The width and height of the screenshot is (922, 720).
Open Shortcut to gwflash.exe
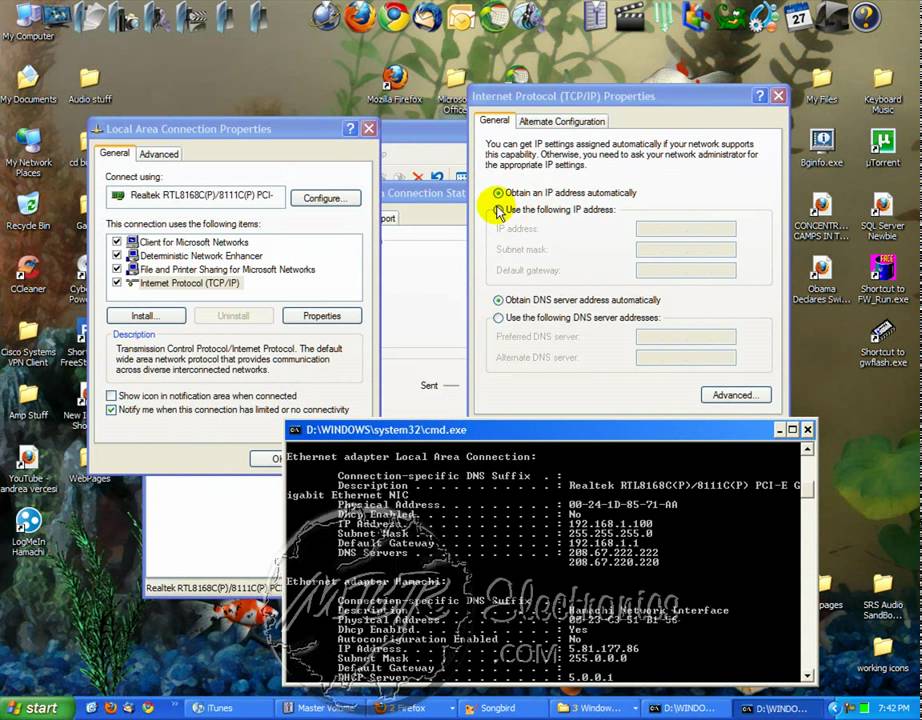pos(883,344)
